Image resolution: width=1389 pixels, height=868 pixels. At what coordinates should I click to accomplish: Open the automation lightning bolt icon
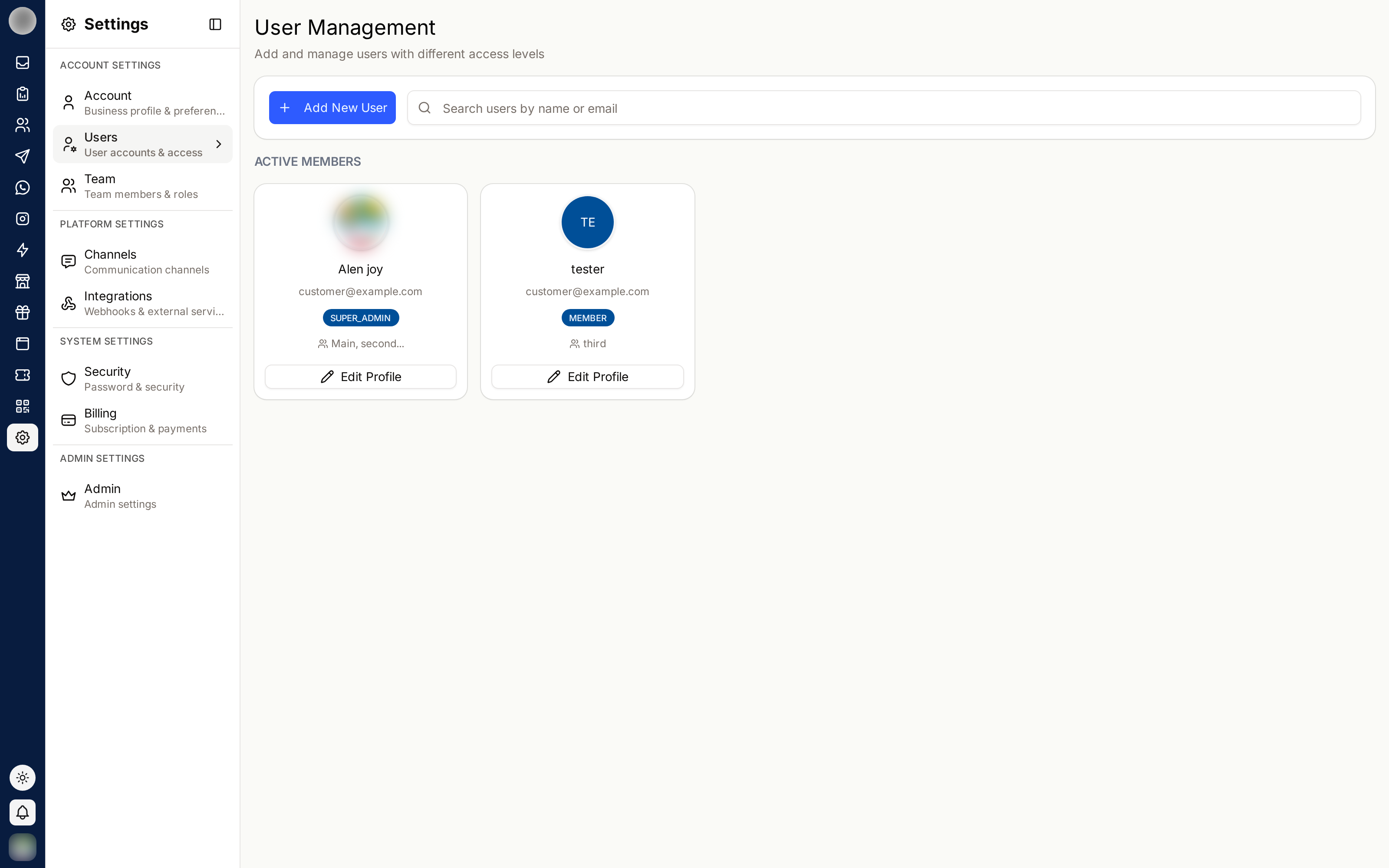tap(23, 250)
